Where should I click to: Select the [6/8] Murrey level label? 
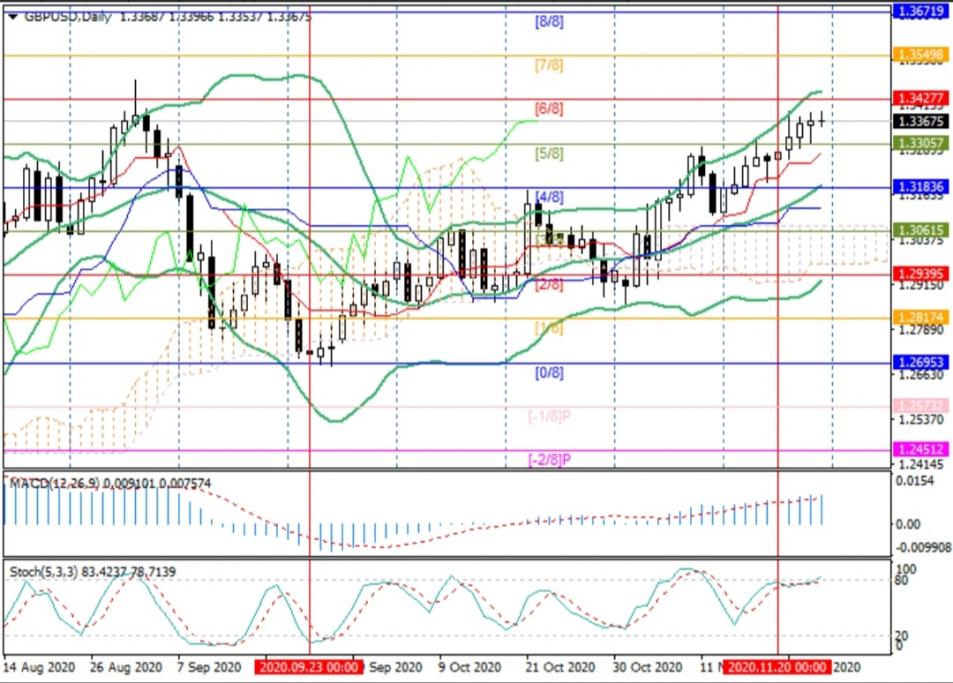pos(549,108)
